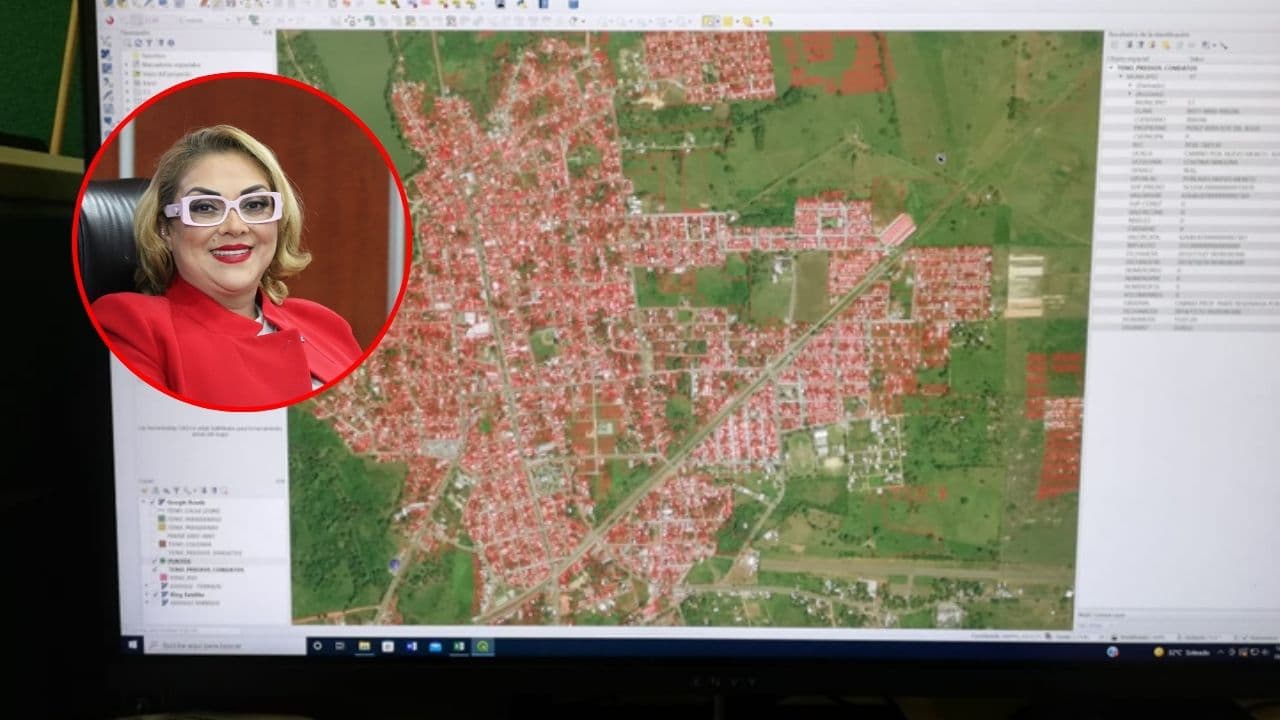Click the brown layer symbol swatch
The height and width of the screenshot is (720, 1280).
pyautogui.click(x=163, y=544)
